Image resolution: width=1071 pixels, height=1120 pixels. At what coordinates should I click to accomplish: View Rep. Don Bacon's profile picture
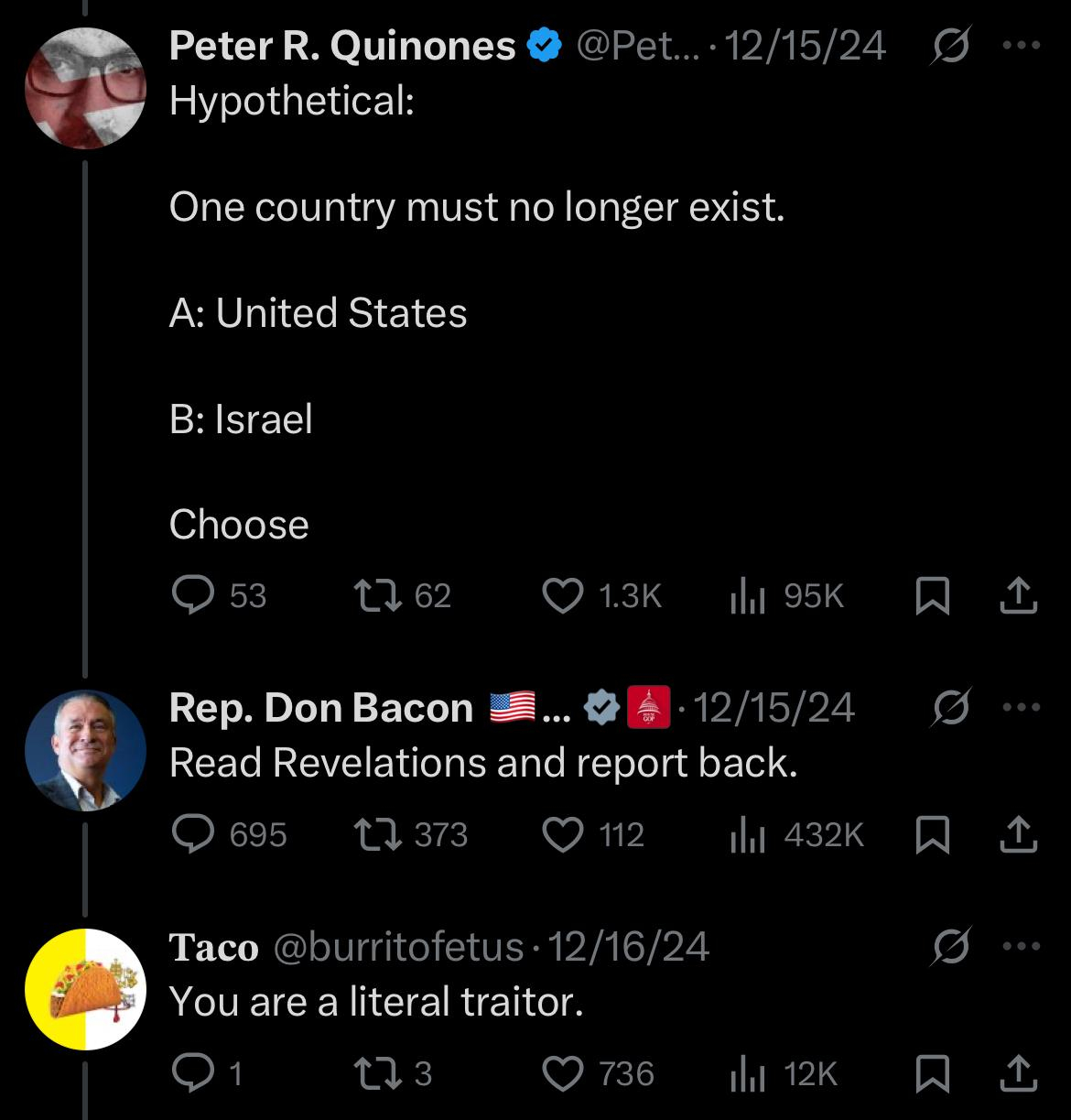tap(85, 750)
